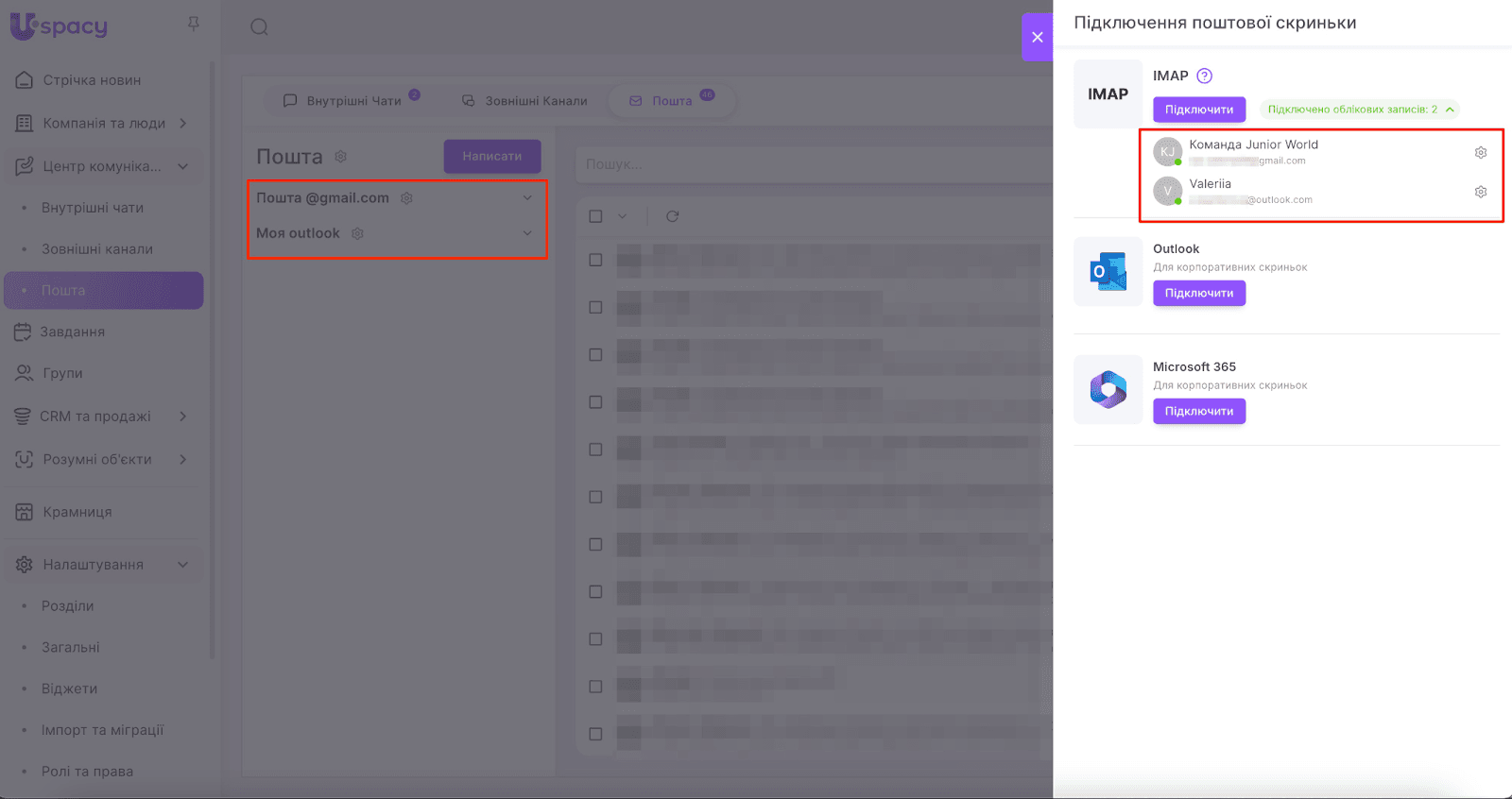
Task: Open gear settings for Моя outlook mailbox
Action: coord(357,233)
